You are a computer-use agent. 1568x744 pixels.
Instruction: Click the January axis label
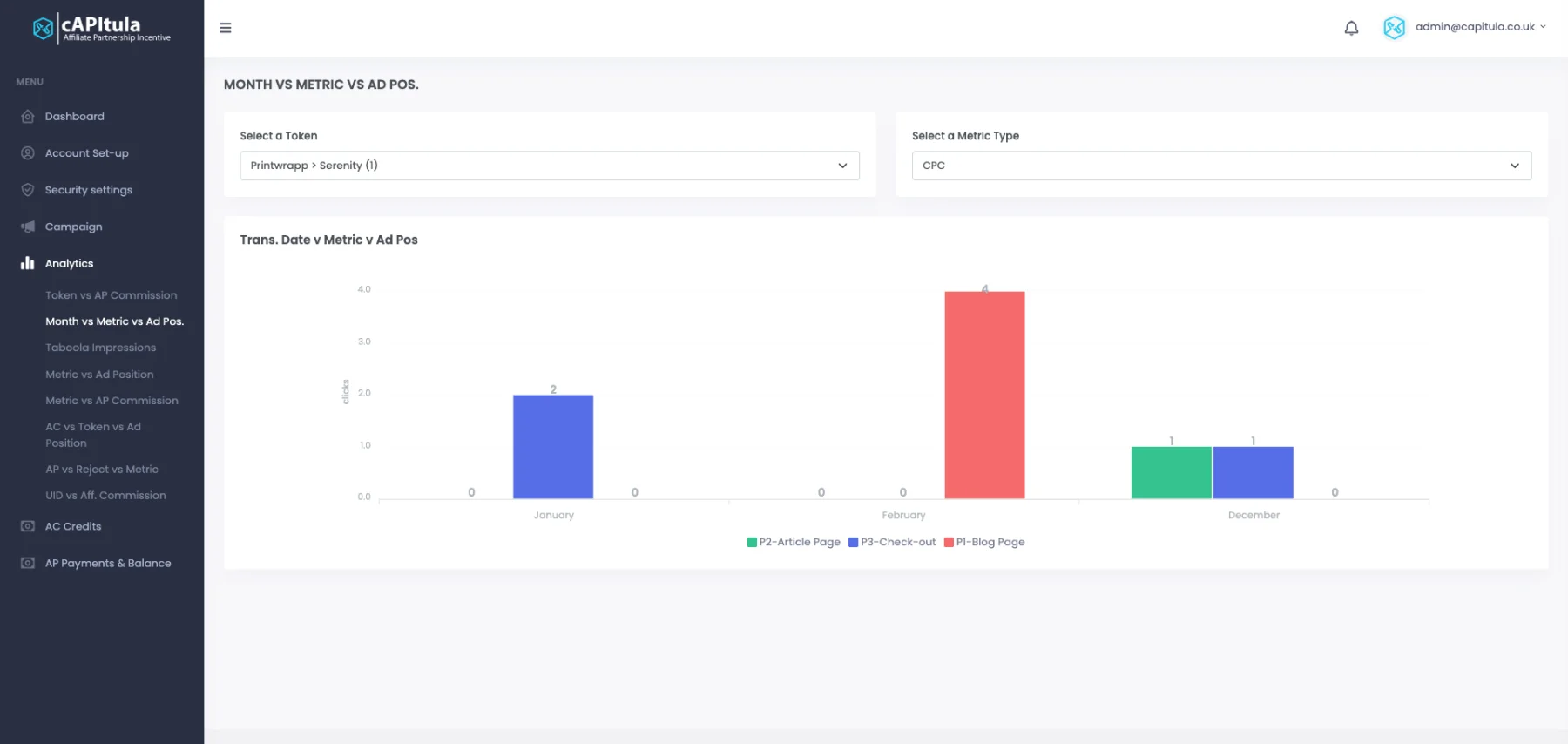(x=554, y=515)
